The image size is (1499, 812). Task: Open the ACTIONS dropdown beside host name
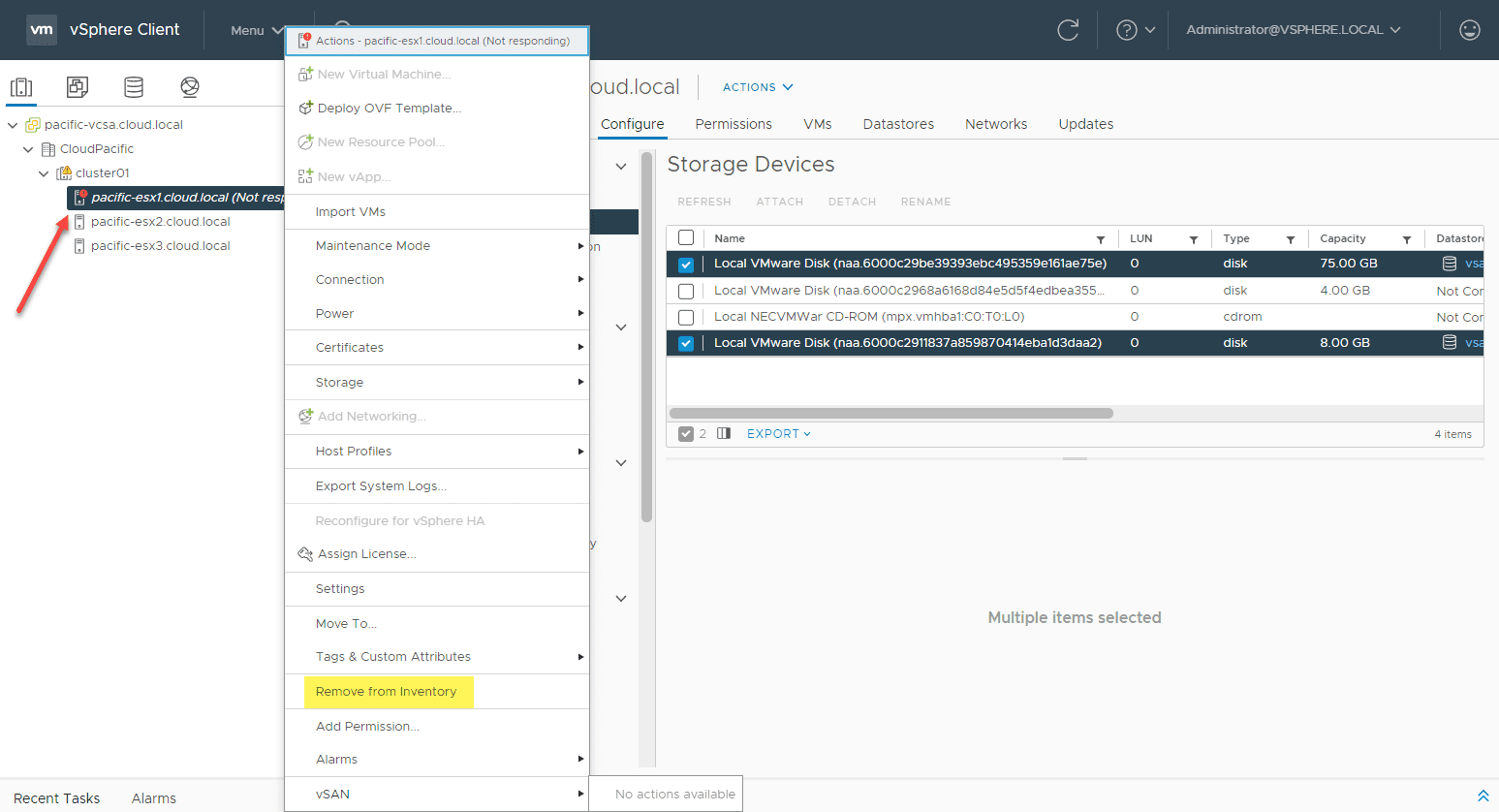click(758, 87)
